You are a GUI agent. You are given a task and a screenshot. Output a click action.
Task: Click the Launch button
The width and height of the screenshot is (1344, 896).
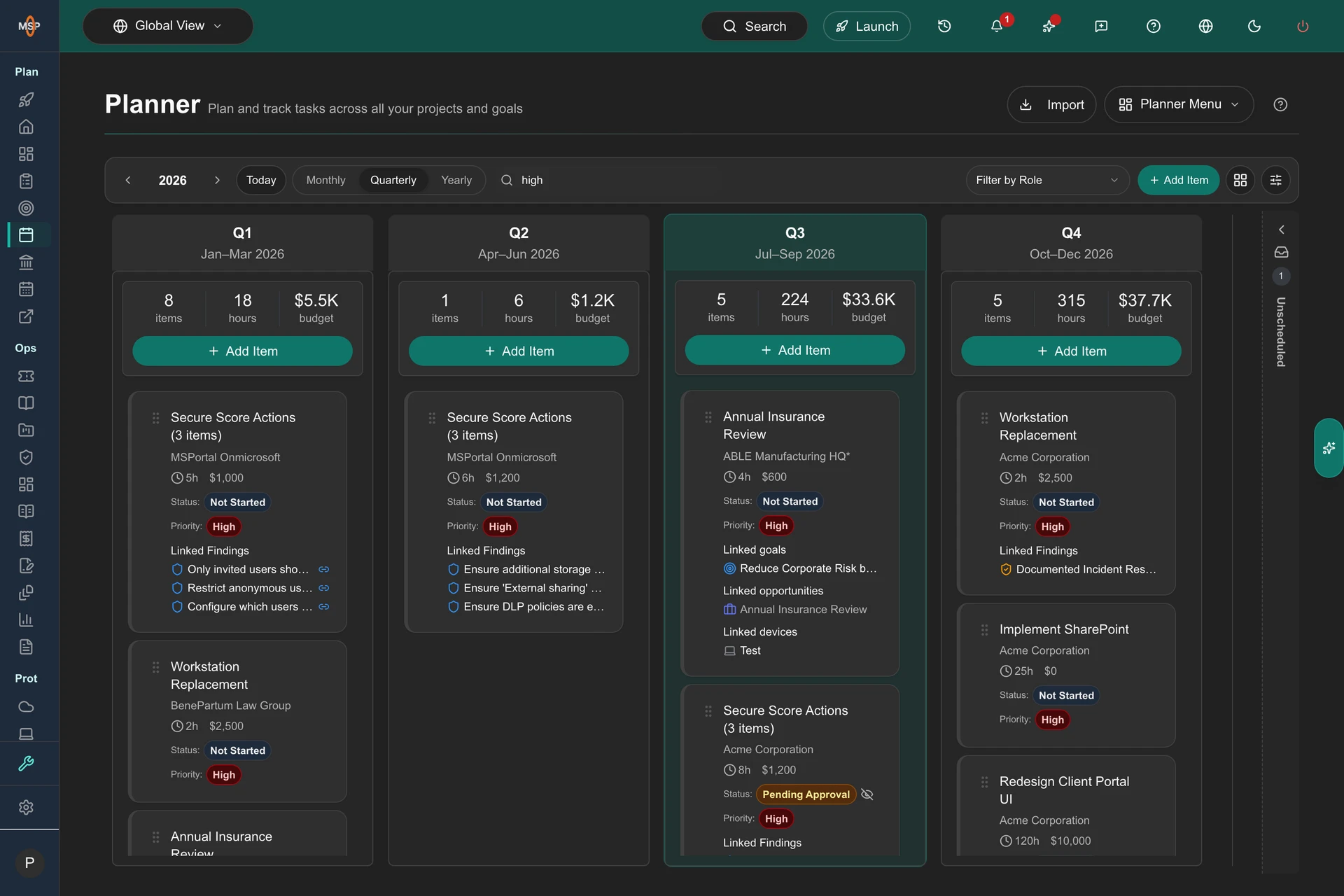coord(867,26)
